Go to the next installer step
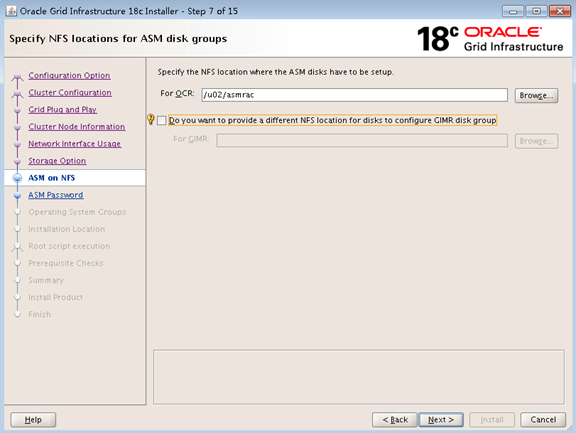576x433 pixels. pos(441,419)
